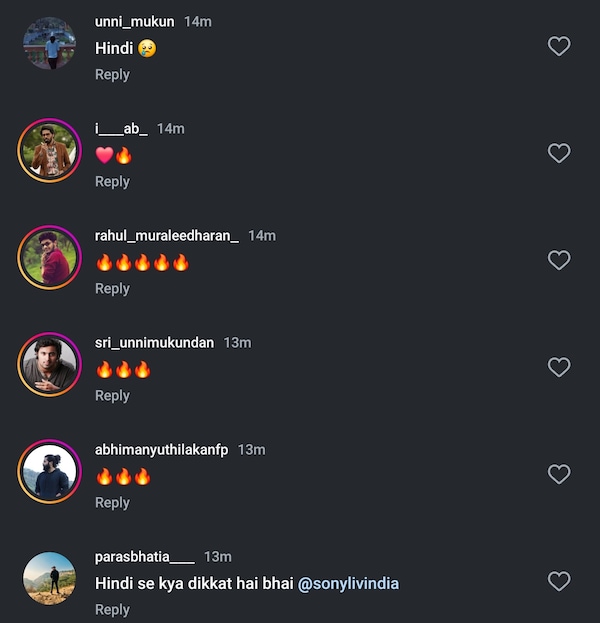The height and width of the screenshot is (623, 600).
Task: Like the comment by unni_mukun
Action: click(559, 46)
